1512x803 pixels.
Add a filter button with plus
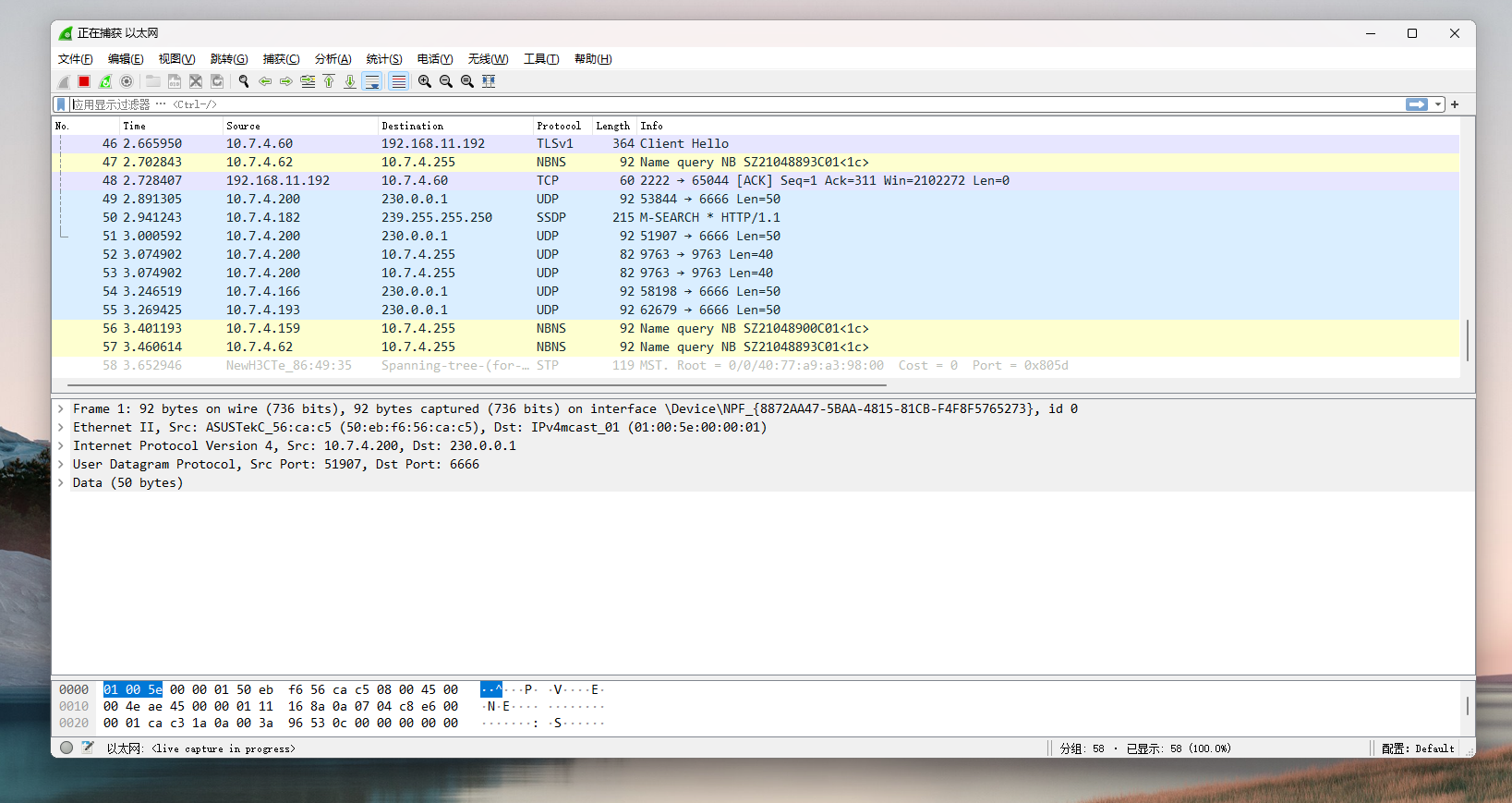point(1455,104)
